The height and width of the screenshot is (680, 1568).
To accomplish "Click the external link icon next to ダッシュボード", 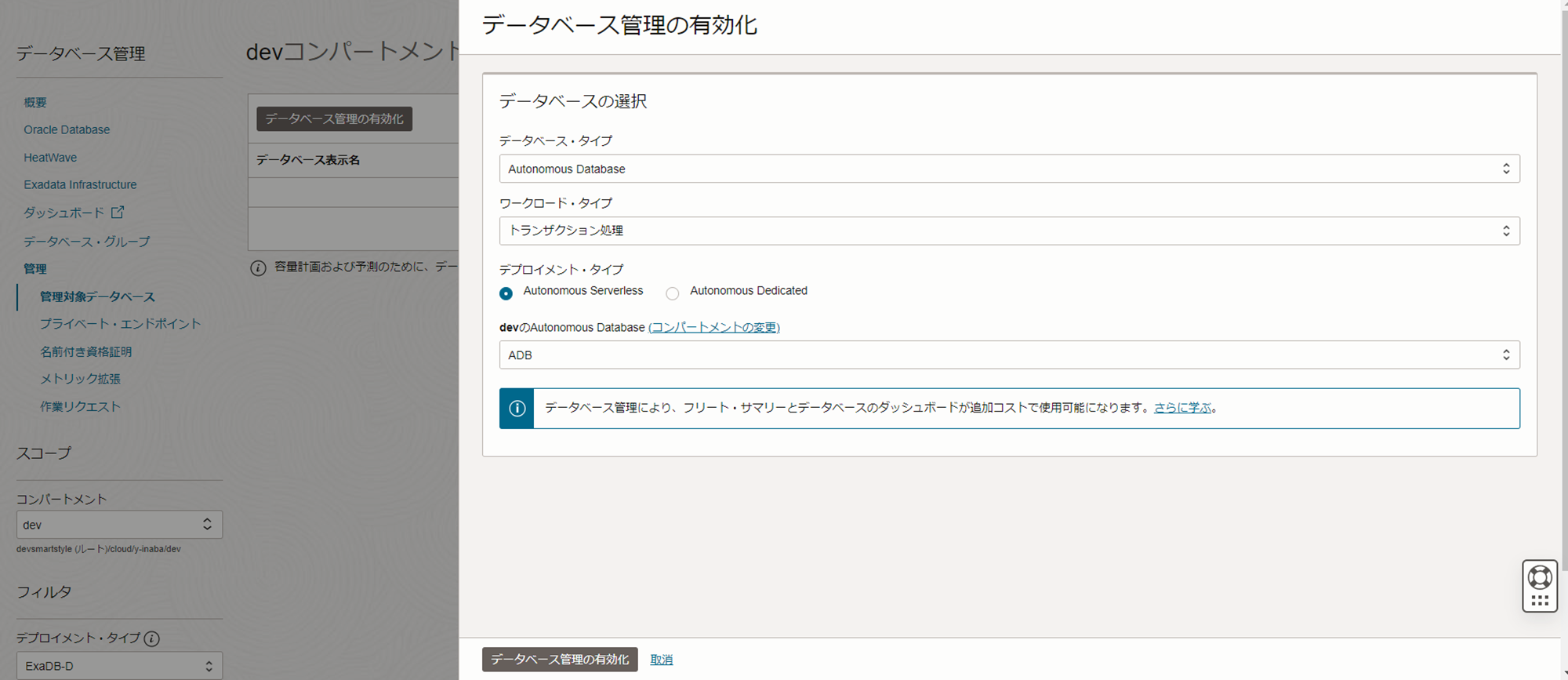I will 118,212.
